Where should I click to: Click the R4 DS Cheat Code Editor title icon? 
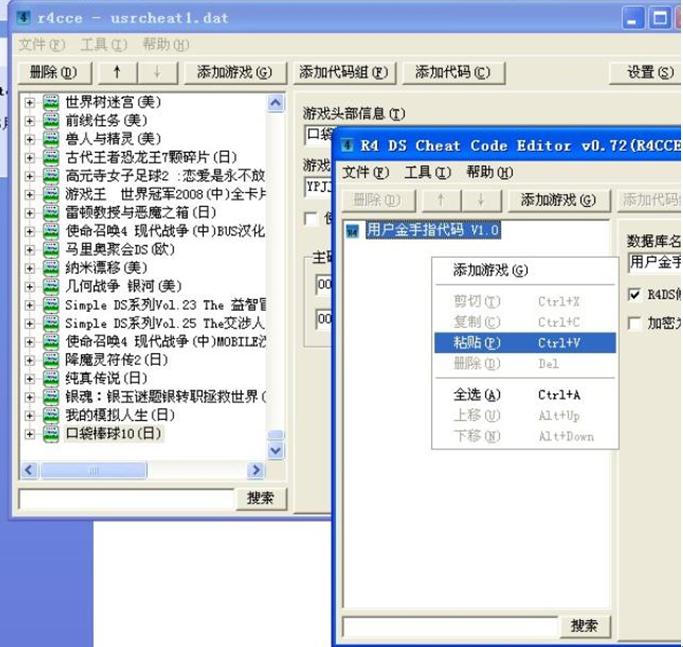347,145
